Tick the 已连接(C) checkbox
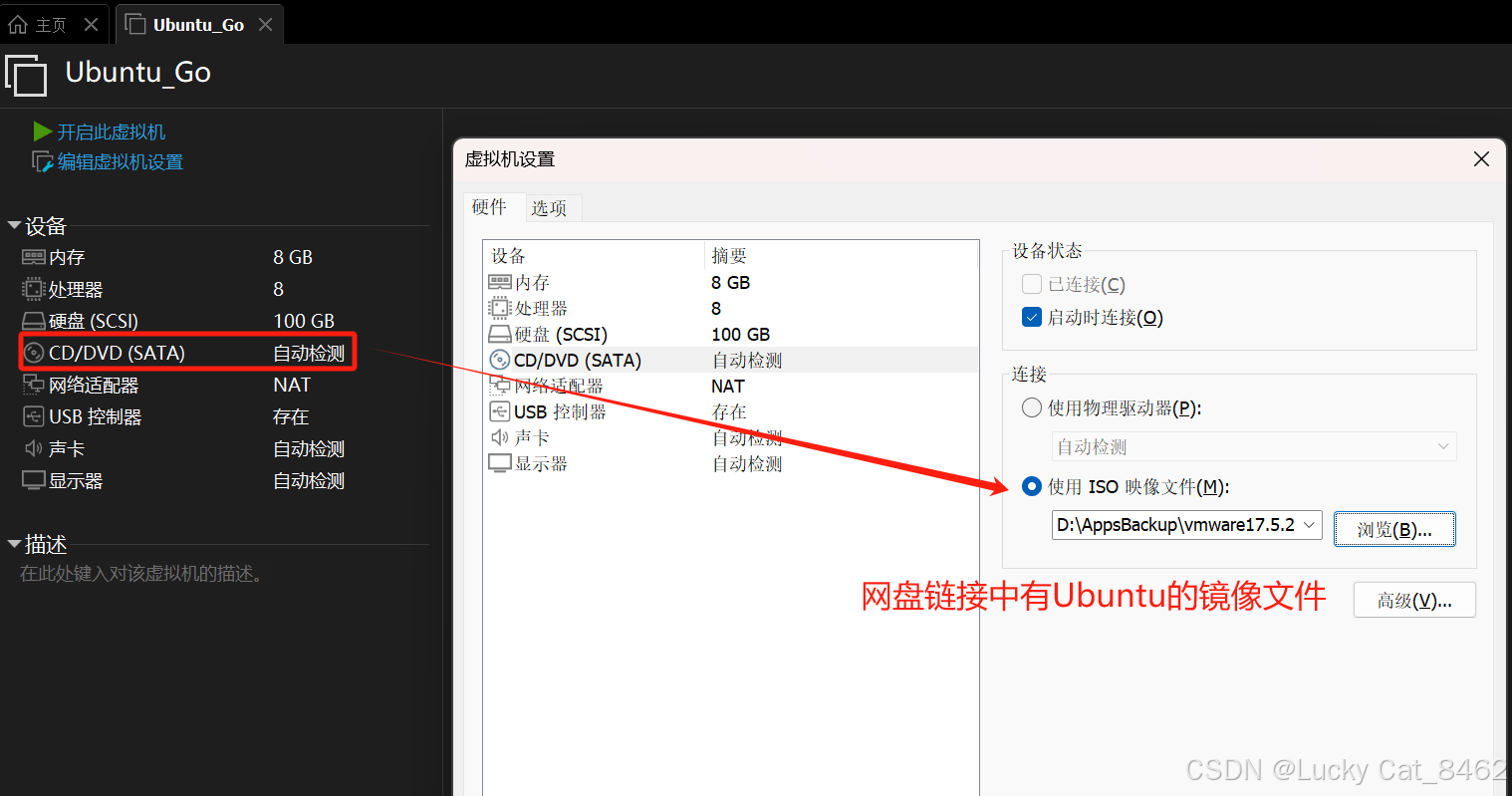The height and width of the screenshot is (796, 1512). [1032, 284]
